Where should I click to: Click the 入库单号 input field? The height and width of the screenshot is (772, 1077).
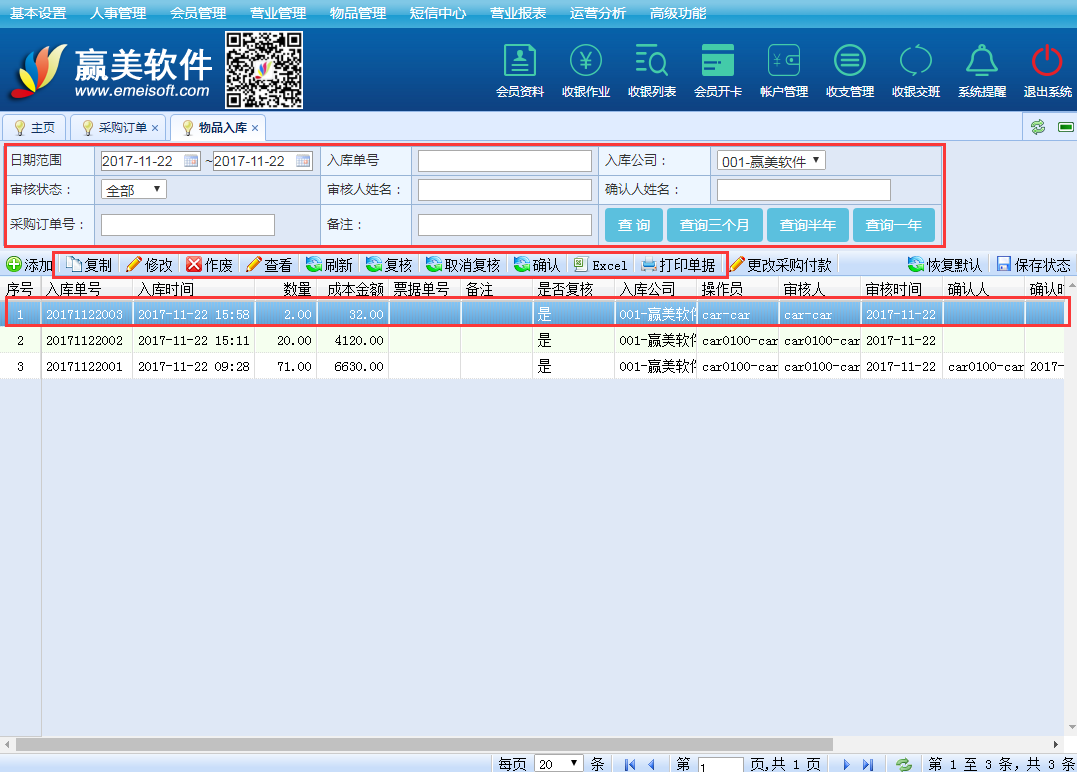point(505,161)
